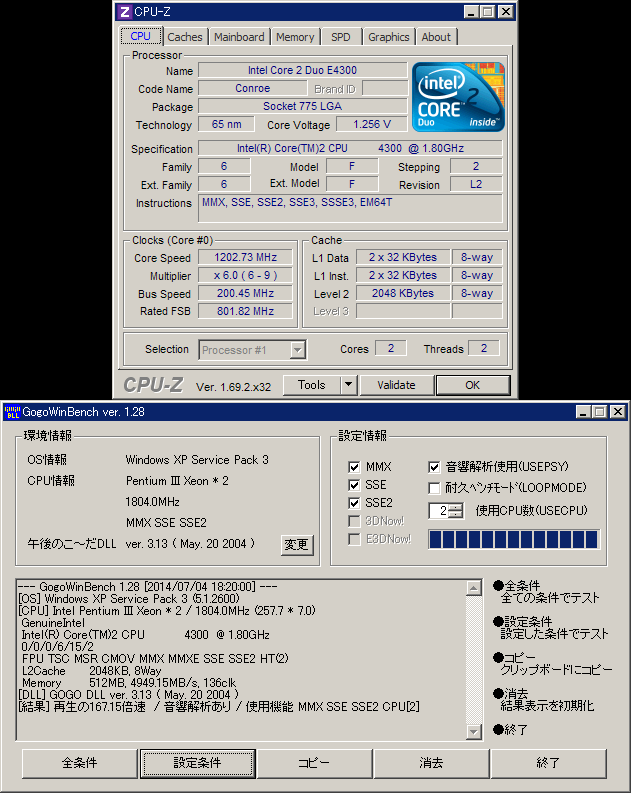Switch to the Caches tab
This screenshot has width=631, height=793.
(x=185, y=37)
